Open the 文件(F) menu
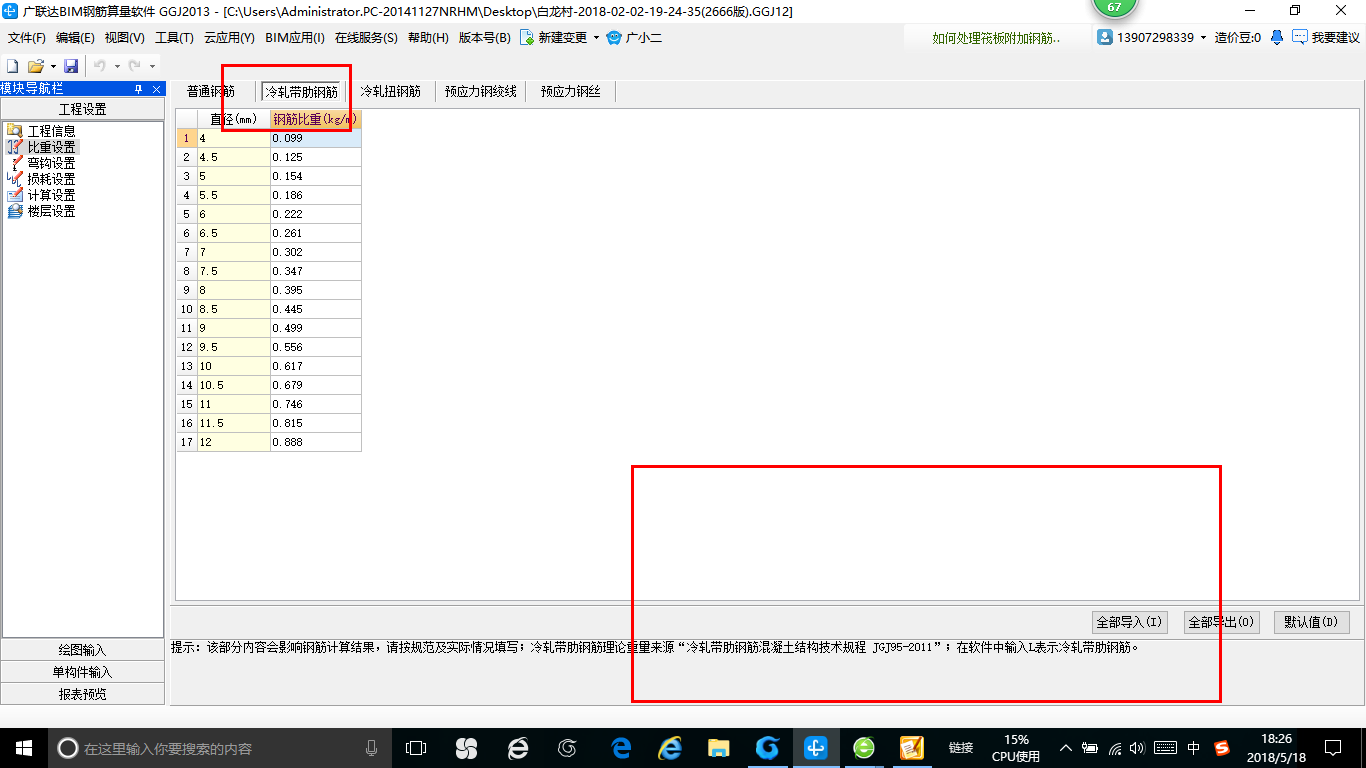1366x768 pixels. click(x=27, y=38)
